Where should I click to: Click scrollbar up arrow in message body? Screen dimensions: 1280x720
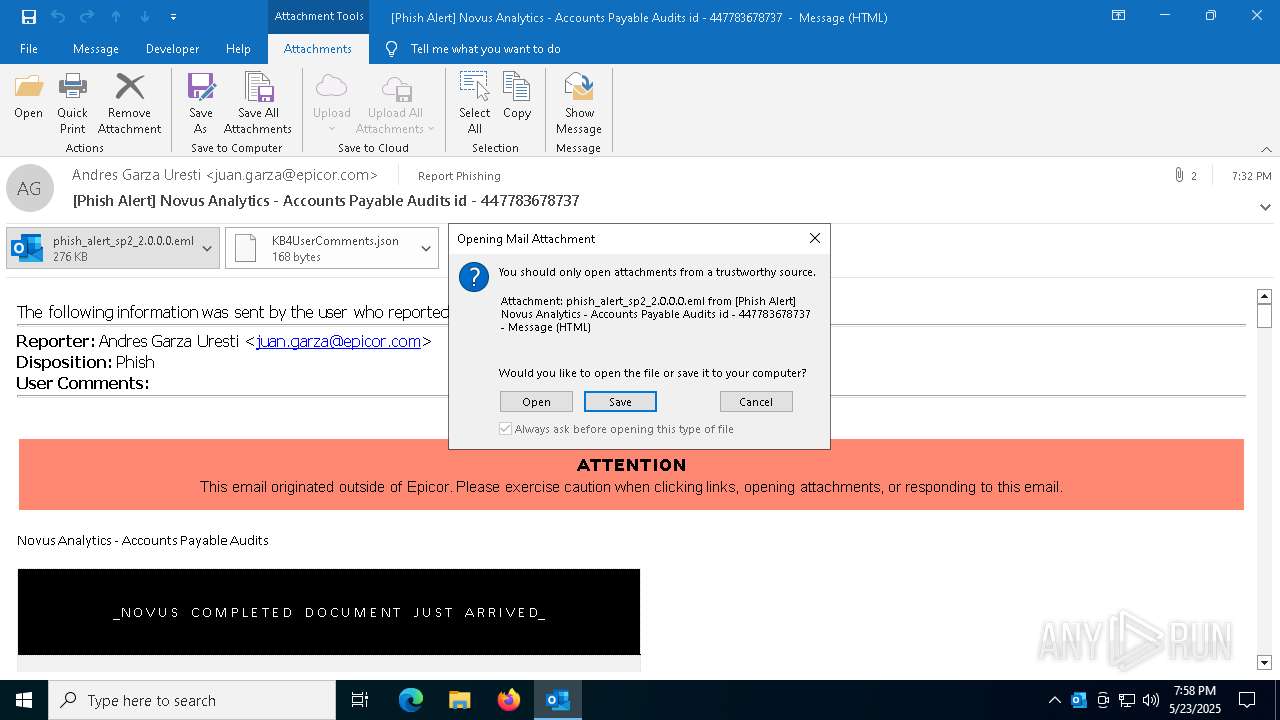(x=1264, y=297)
